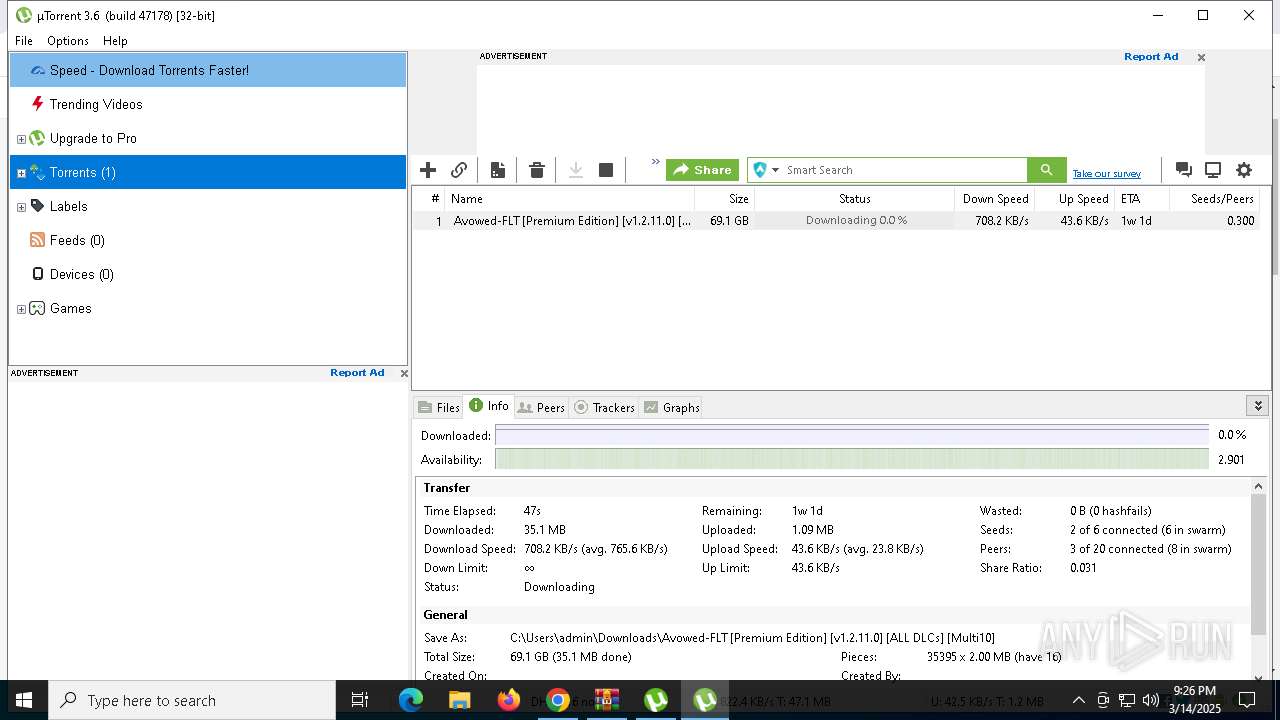Screen dimensions: 1280x720
Task: Open Preferences gear icon
Action: click(x=1244, y=170)
